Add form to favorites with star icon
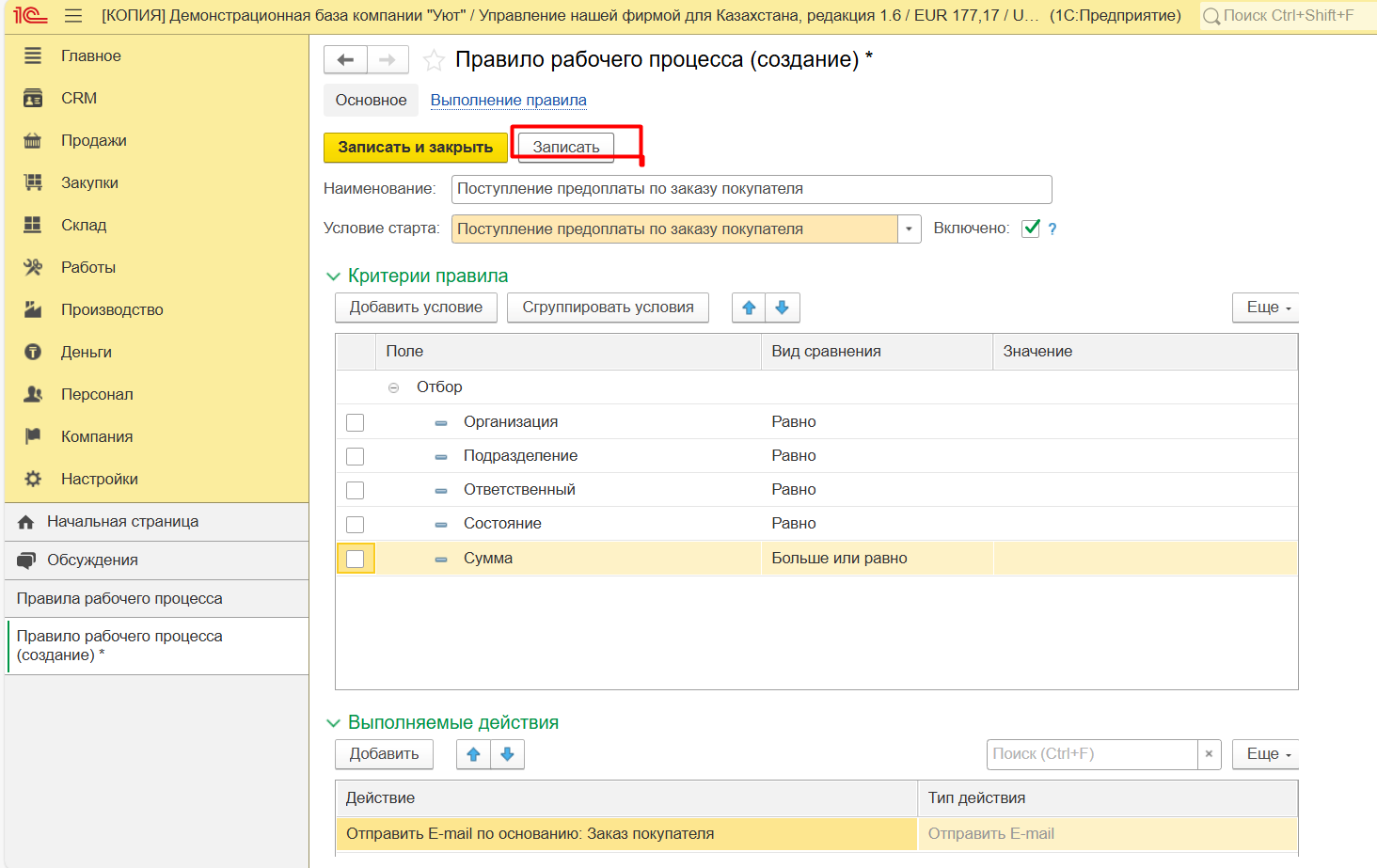Screen dimensions: 1377x868 coord(434,61)
